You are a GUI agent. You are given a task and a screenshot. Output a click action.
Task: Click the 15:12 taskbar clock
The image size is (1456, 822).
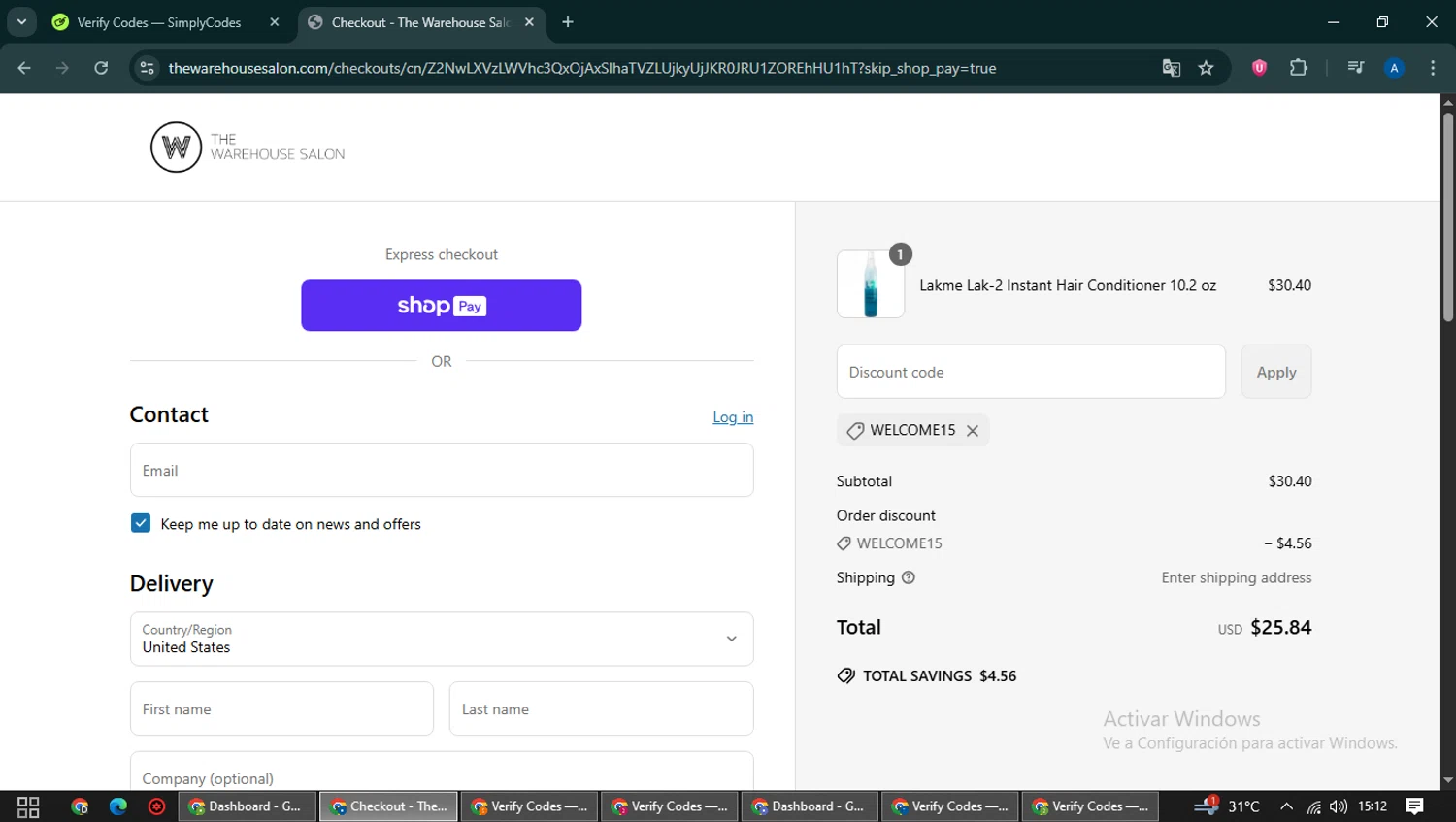1373,806
